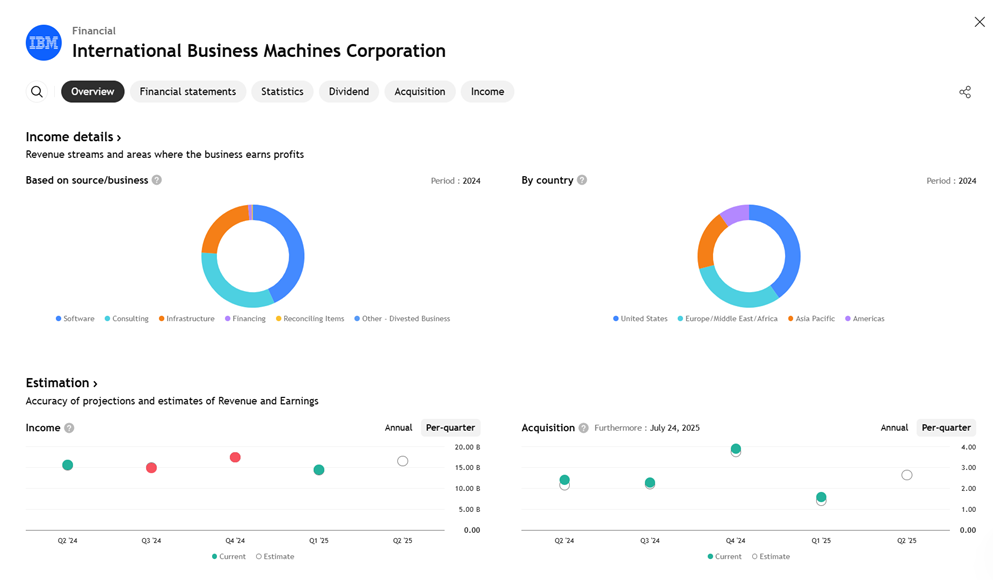Click the Q1 '25 green point in the Acquisition chart
The image size is (993, 580).
(821, 496)
